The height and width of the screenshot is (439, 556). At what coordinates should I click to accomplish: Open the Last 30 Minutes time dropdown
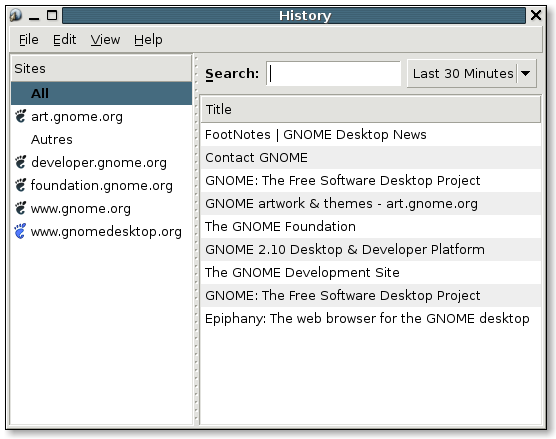[472, 73]
